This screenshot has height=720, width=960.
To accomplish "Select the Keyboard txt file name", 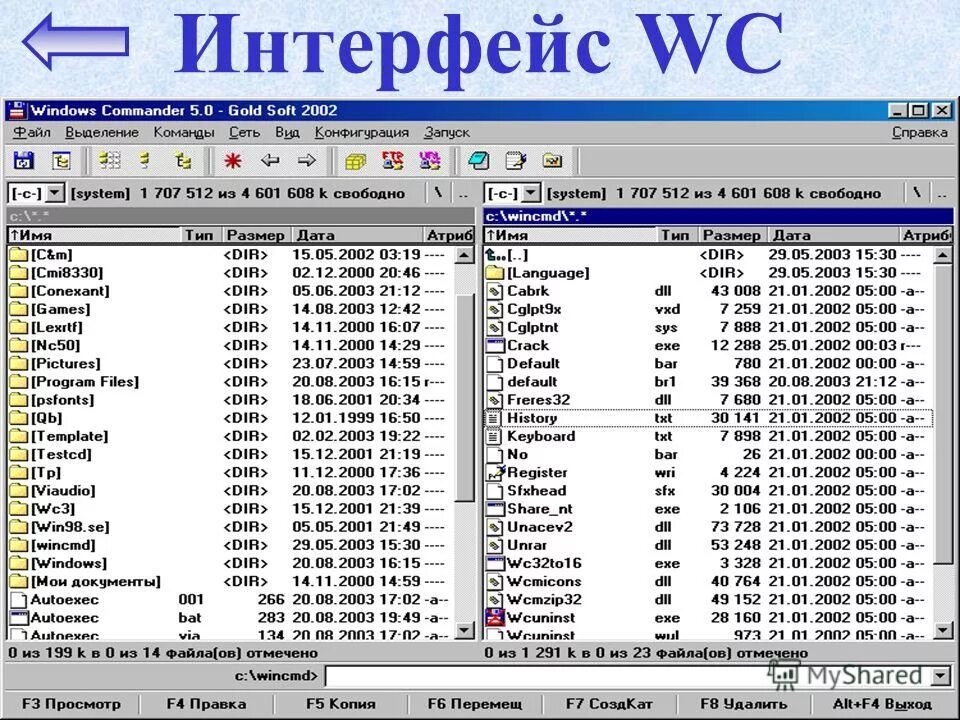I will pyautogui.click(x=541, y=437).
